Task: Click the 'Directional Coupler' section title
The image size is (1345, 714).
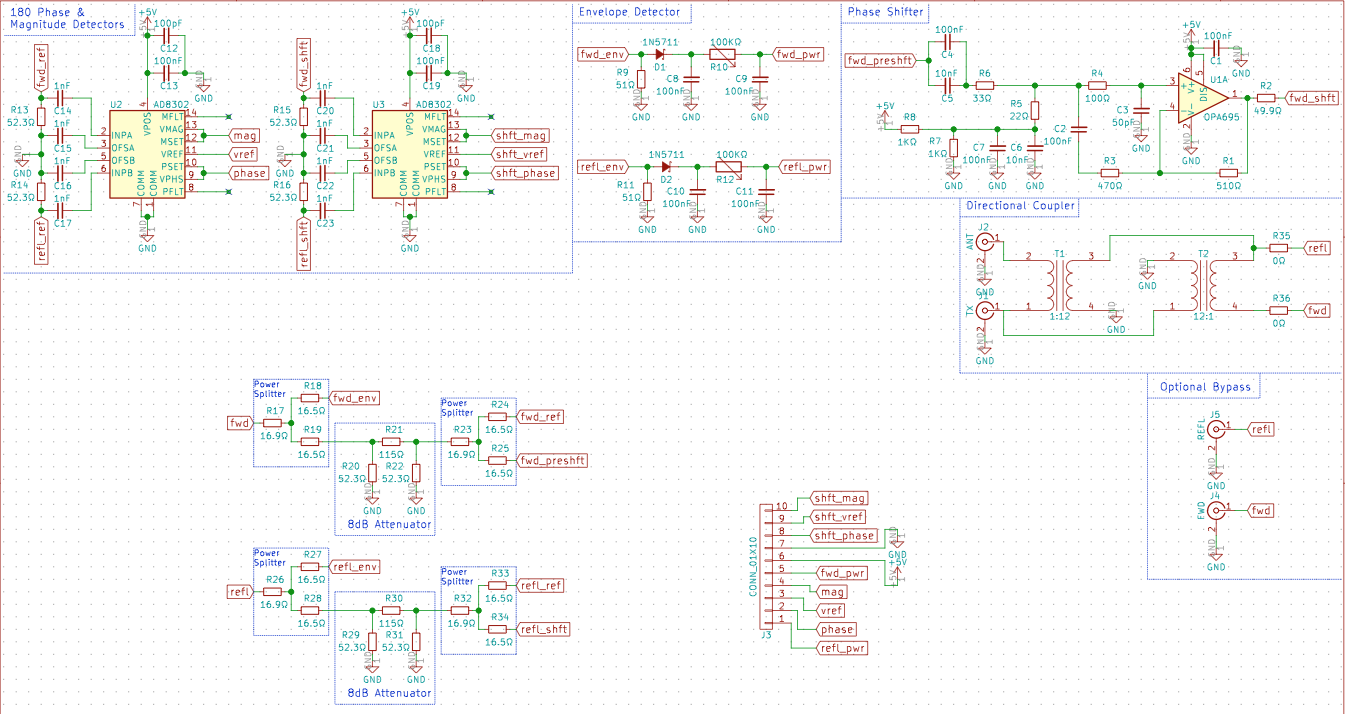Action: (x=1021, y=206)
